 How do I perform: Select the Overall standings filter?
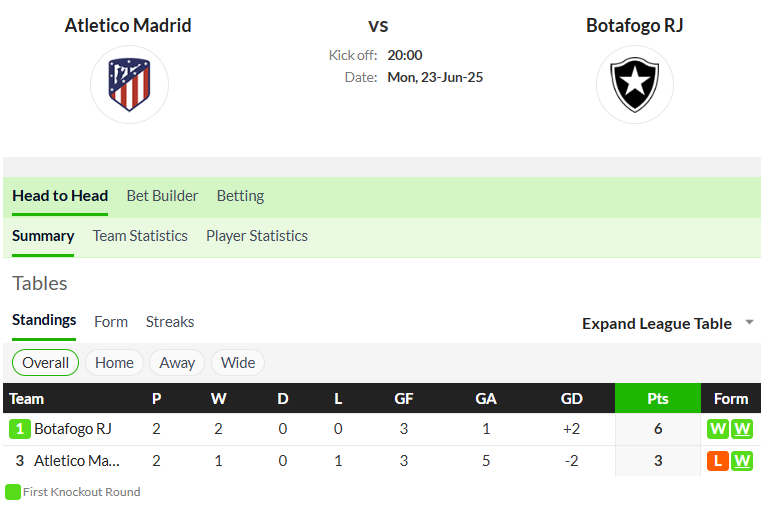click(45, 362)
